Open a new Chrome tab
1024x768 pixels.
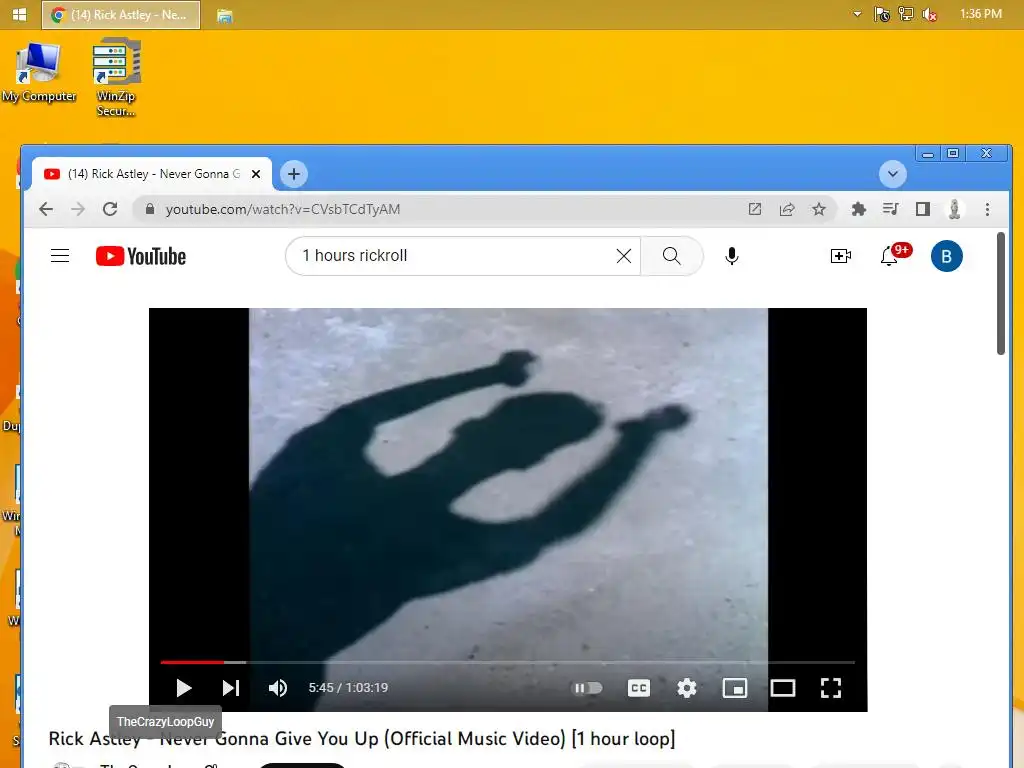(x=294, y=174)
